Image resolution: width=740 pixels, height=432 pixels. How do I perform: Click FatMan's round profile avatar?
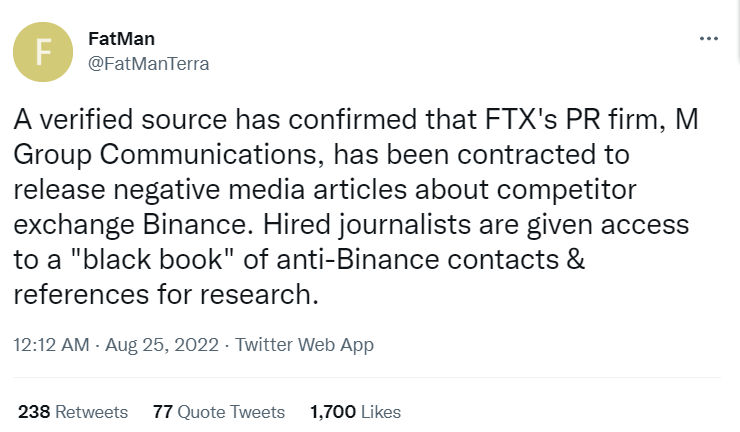[41, 53]
